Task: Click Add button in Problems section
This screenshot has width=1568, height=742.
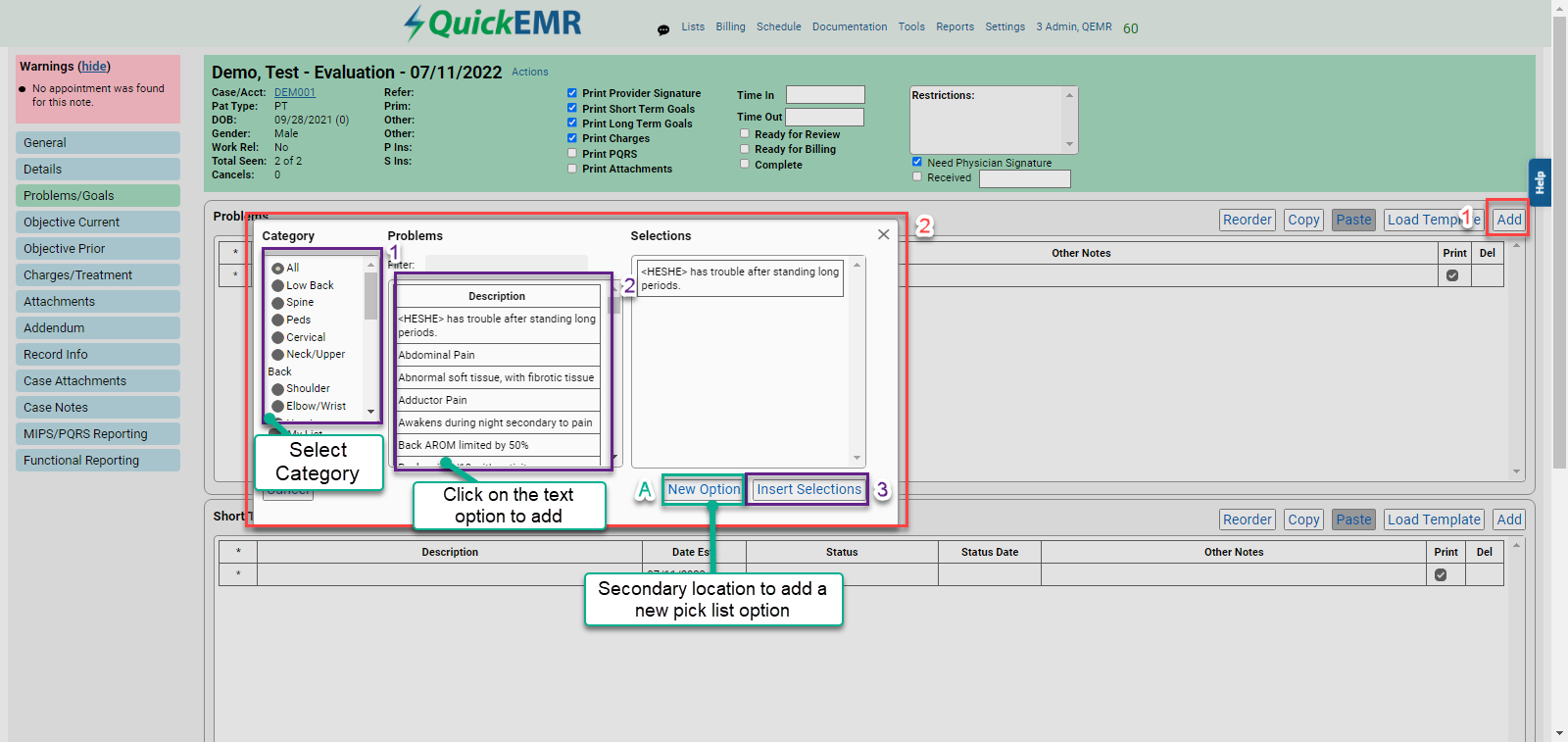Action: (1509, 220)
